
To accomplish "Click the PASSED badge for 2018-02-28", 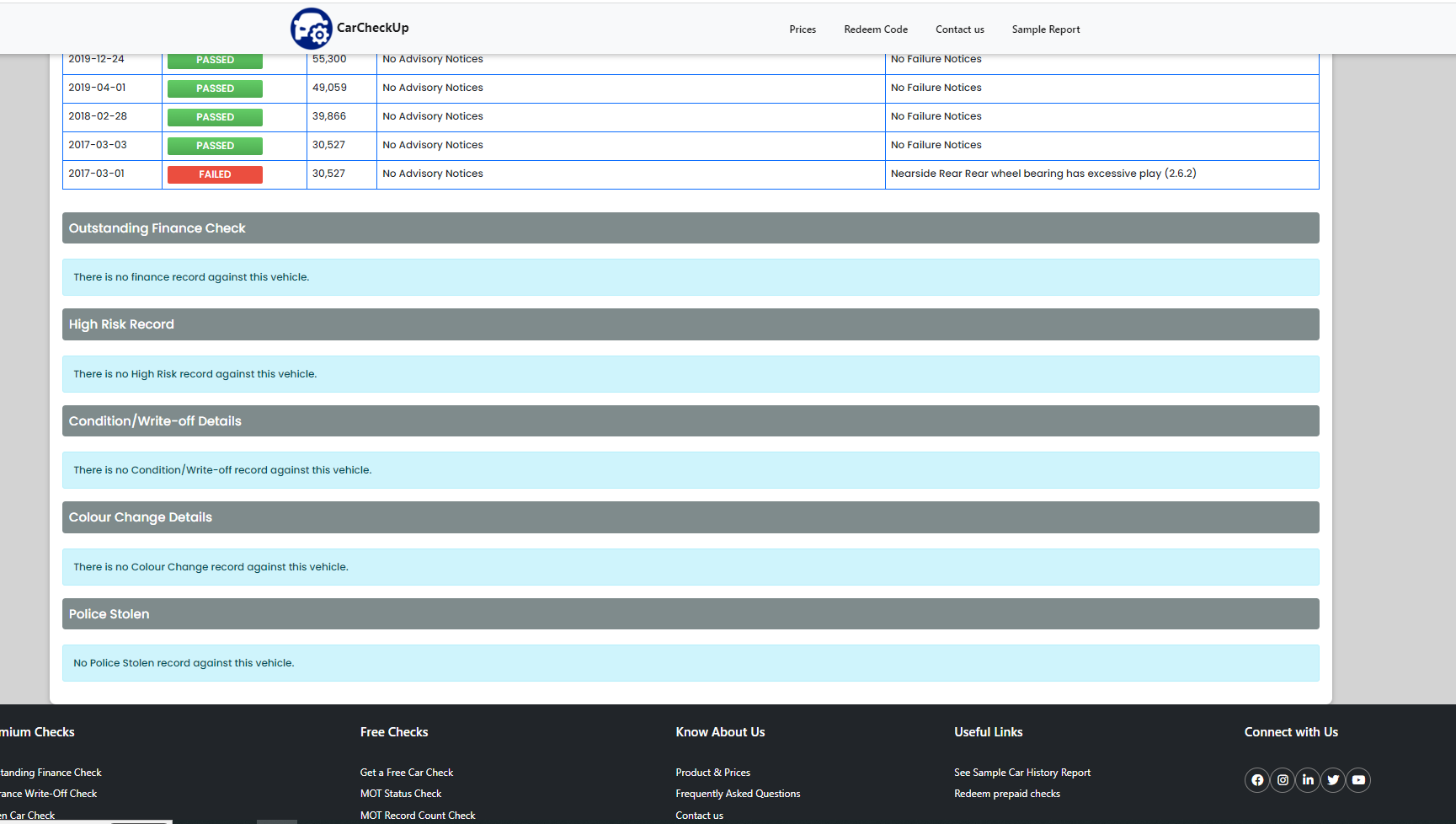I will click(215, 117).
